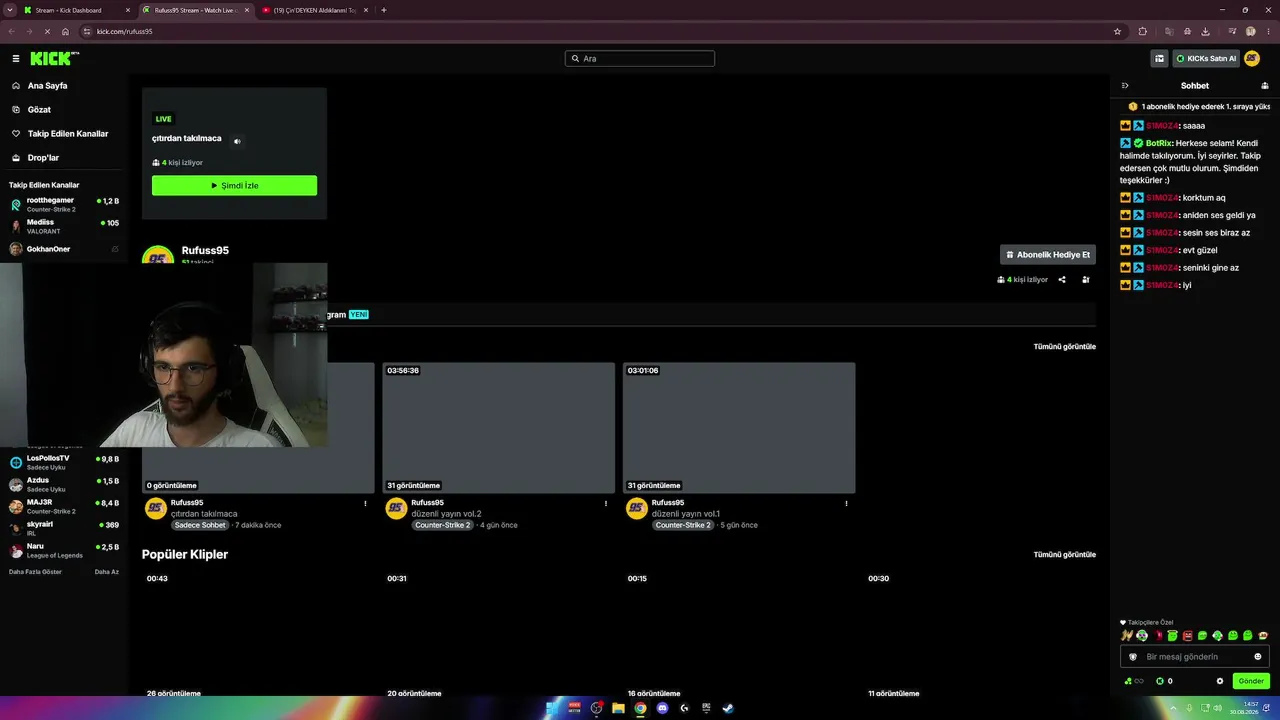This screenshot has width=1280, height=720.
Task: Open options for çıtırdan takılmaca video
Action: (x=365, y=503)
